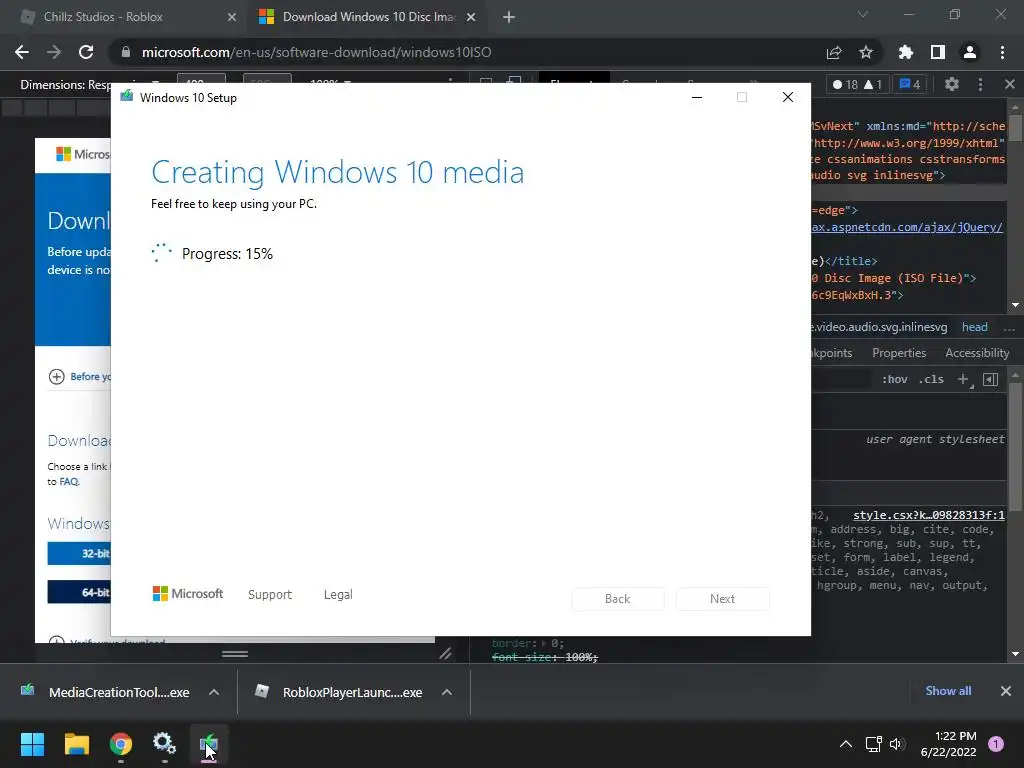Open the Chrome profile avatar
The image size is (1024, 768).
point(970,52)
